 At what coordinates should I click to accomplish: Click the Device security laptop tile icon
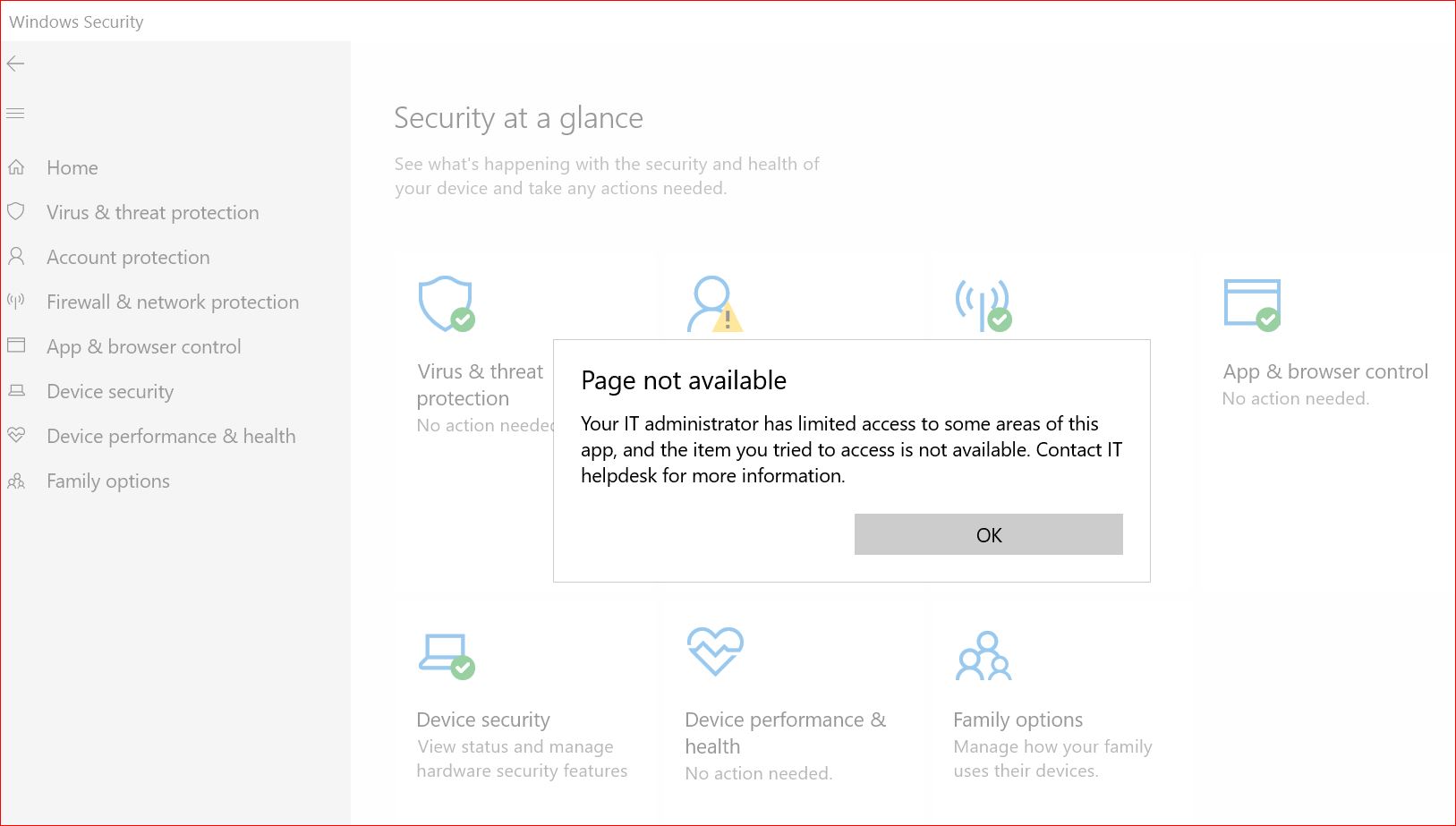pyautogui.click(x=446, y=655)
